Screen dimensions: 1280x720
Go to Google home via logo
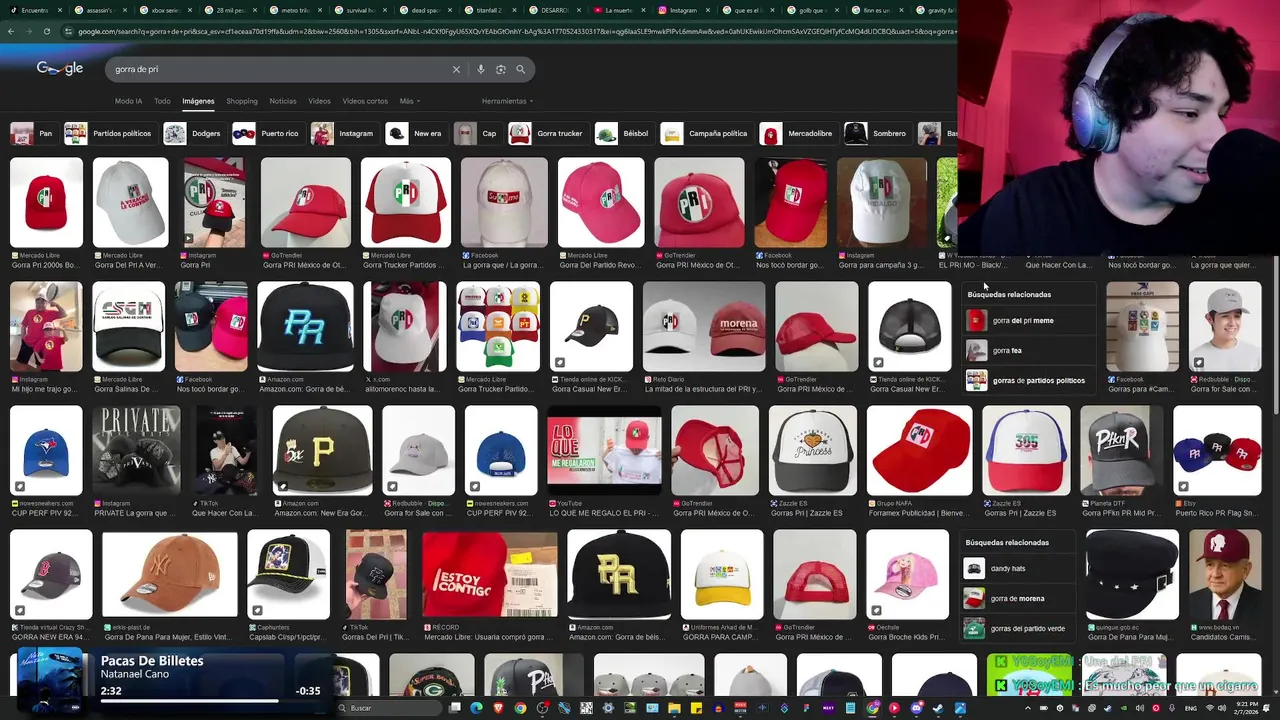click(60, 68)
